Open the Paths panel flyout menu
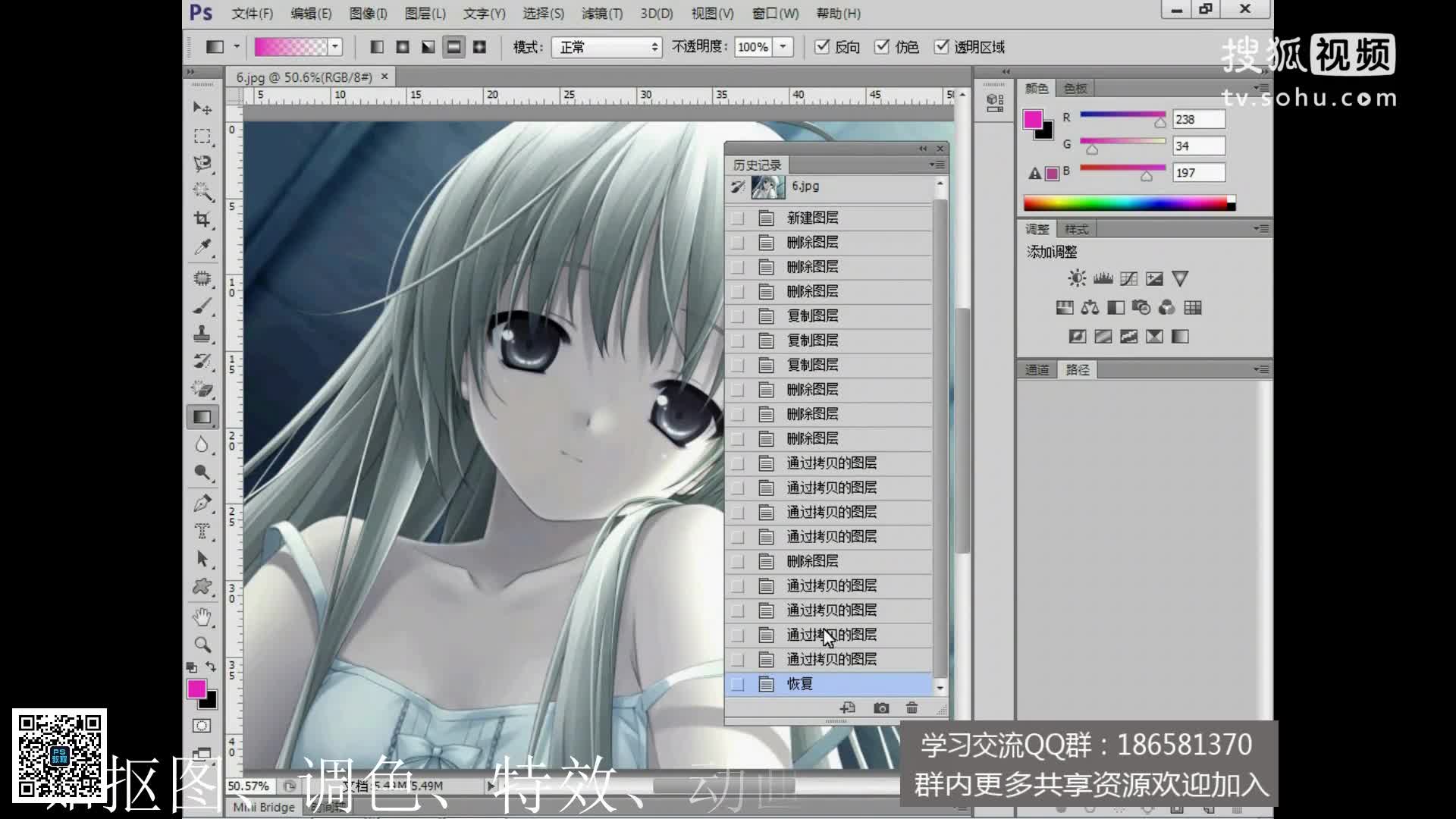 pos(1260,369)
